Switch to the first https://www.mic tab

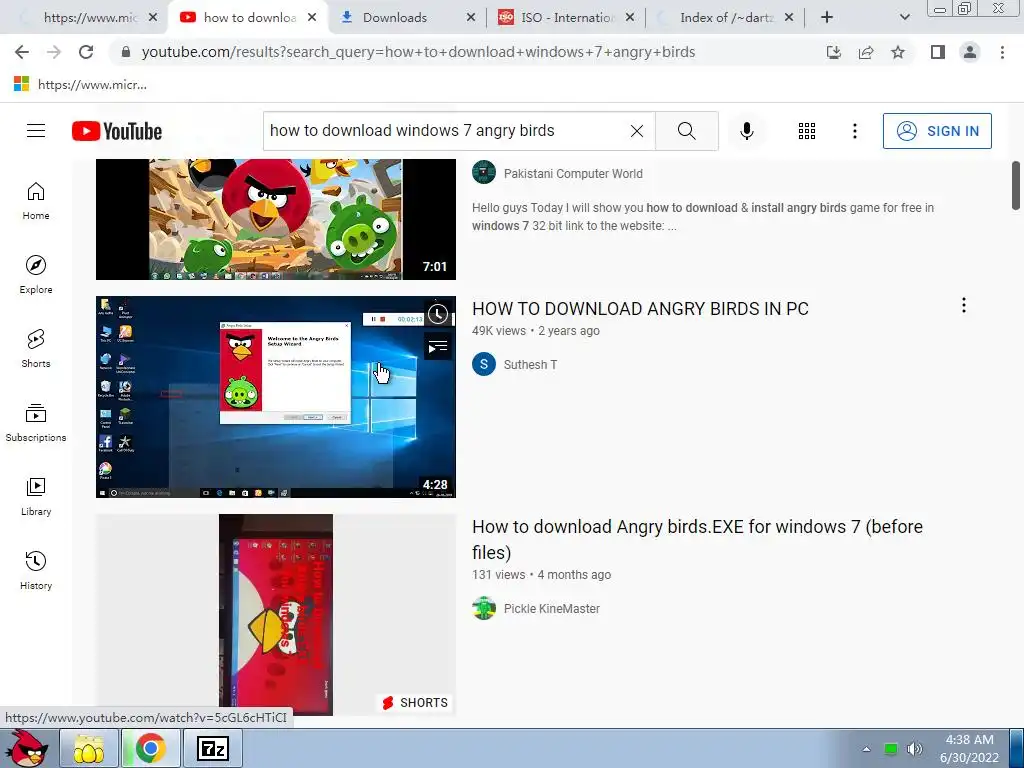(x=90, y=18)
